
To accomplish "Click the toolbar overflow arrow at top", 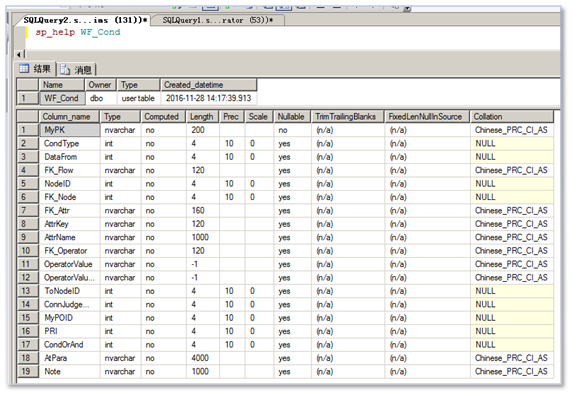I will pos(407,8).
